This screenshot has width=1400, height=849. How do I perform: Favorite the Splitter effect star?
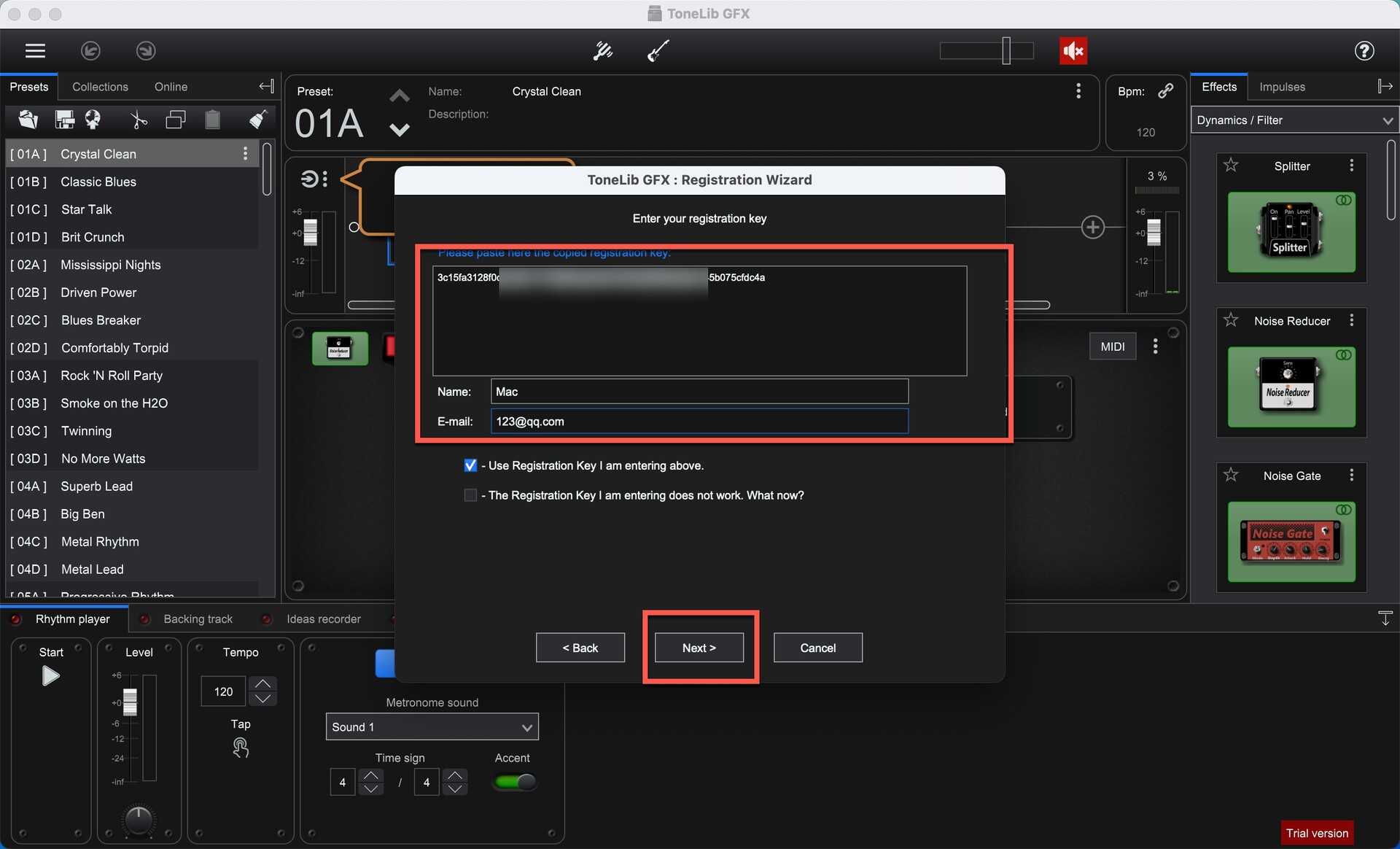1231,166
